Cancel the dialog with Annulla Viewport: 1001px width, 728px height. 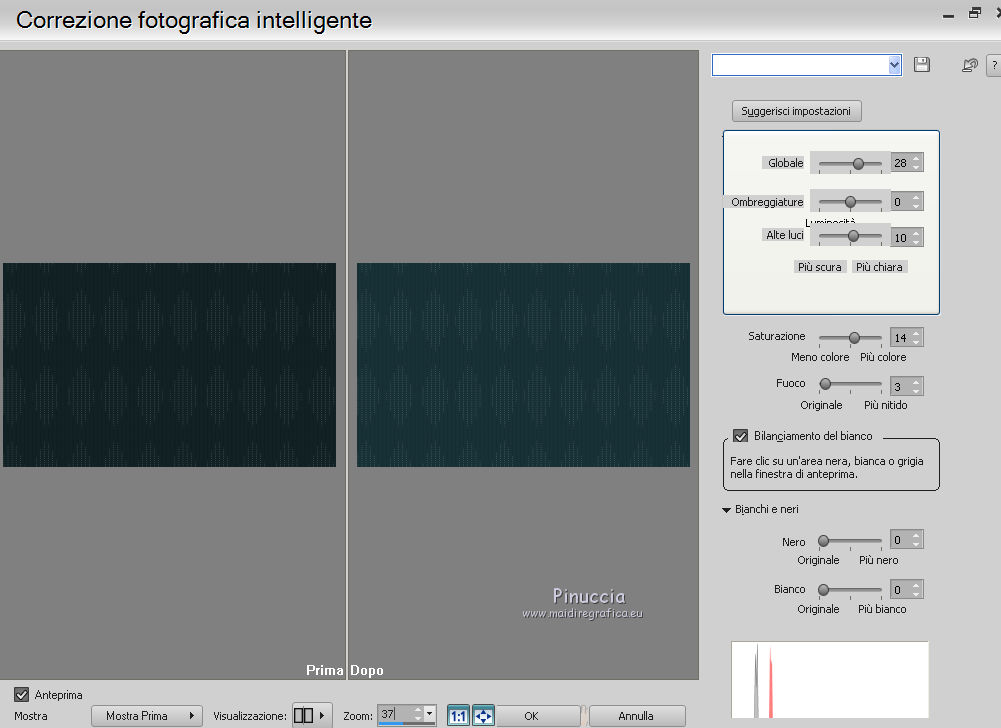point(636,716)
